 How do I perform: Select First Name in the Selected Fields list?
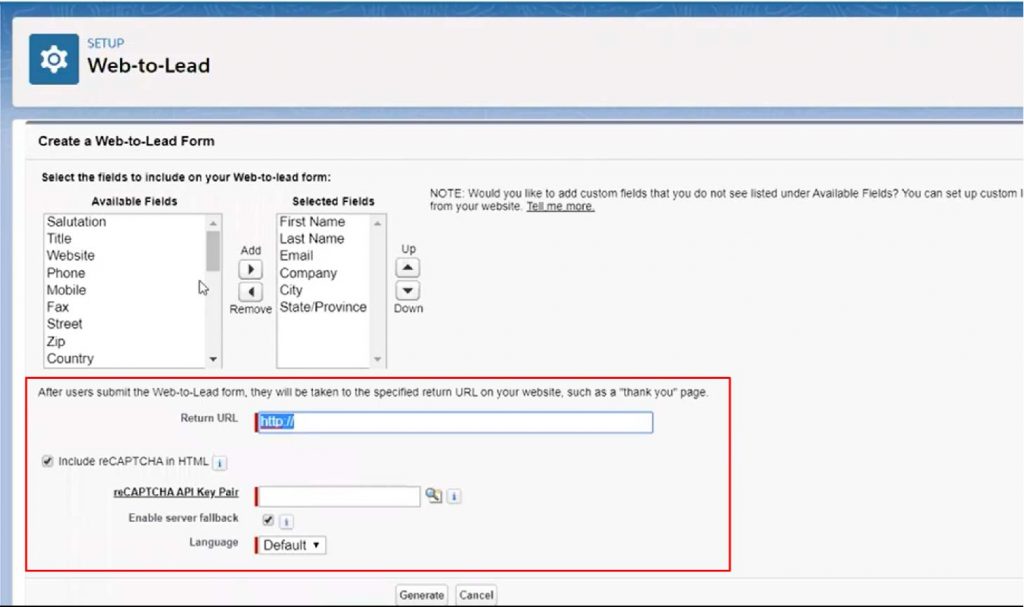coord(310,221)
